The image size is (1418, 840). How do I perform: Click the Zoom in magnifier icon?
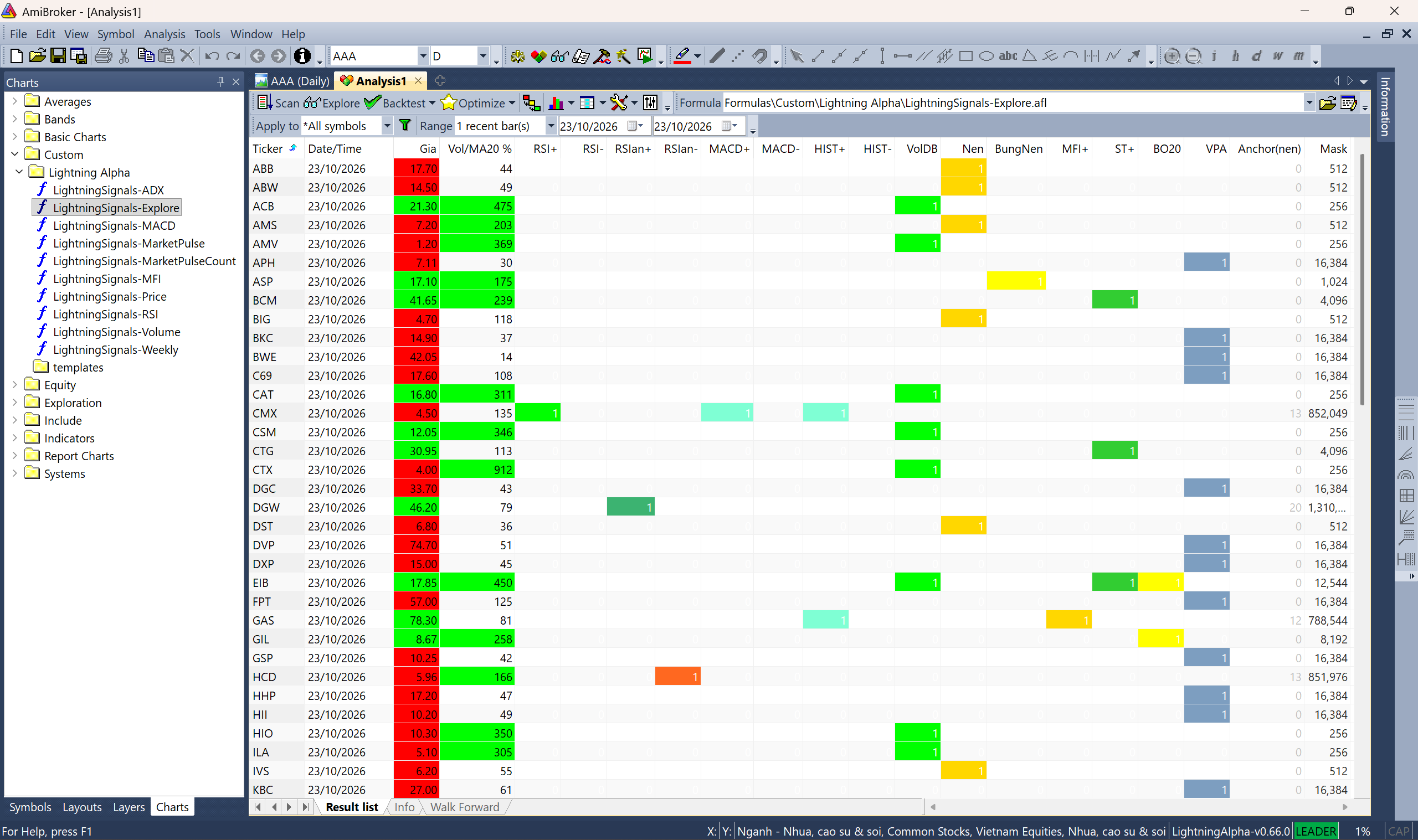(1172, 55)
